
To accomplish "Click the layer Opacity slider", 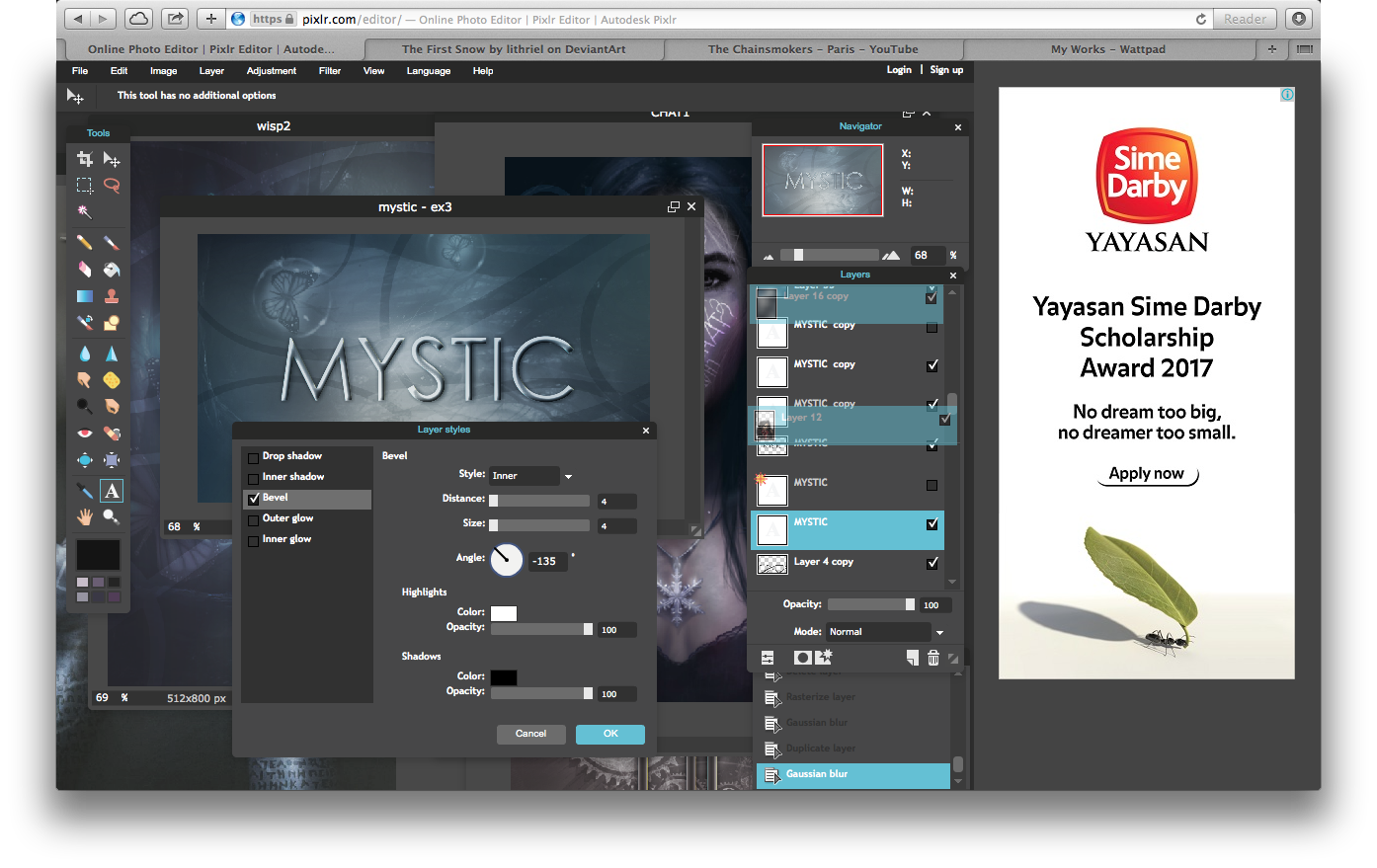I will coord(871,604).
